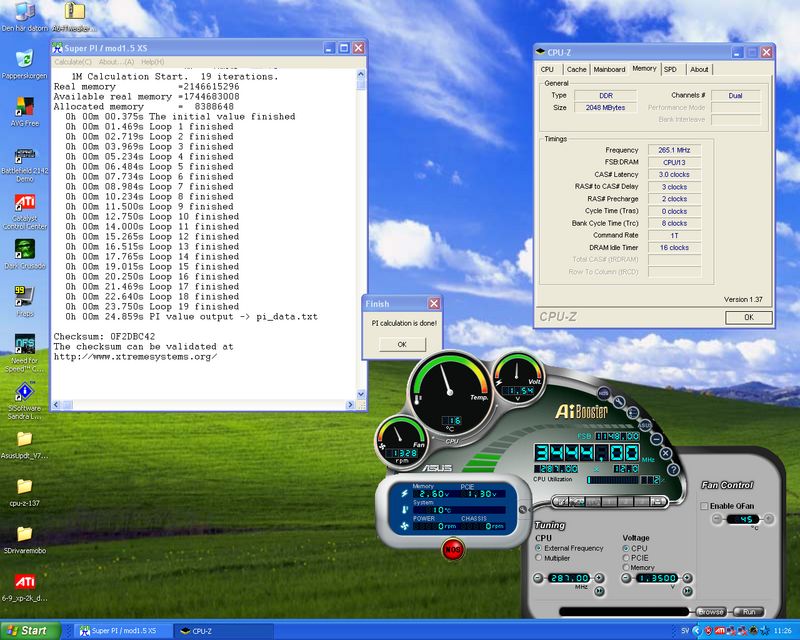Increase fan control temperature with plus
Viewport: 800px width, 640px height.
768,519
